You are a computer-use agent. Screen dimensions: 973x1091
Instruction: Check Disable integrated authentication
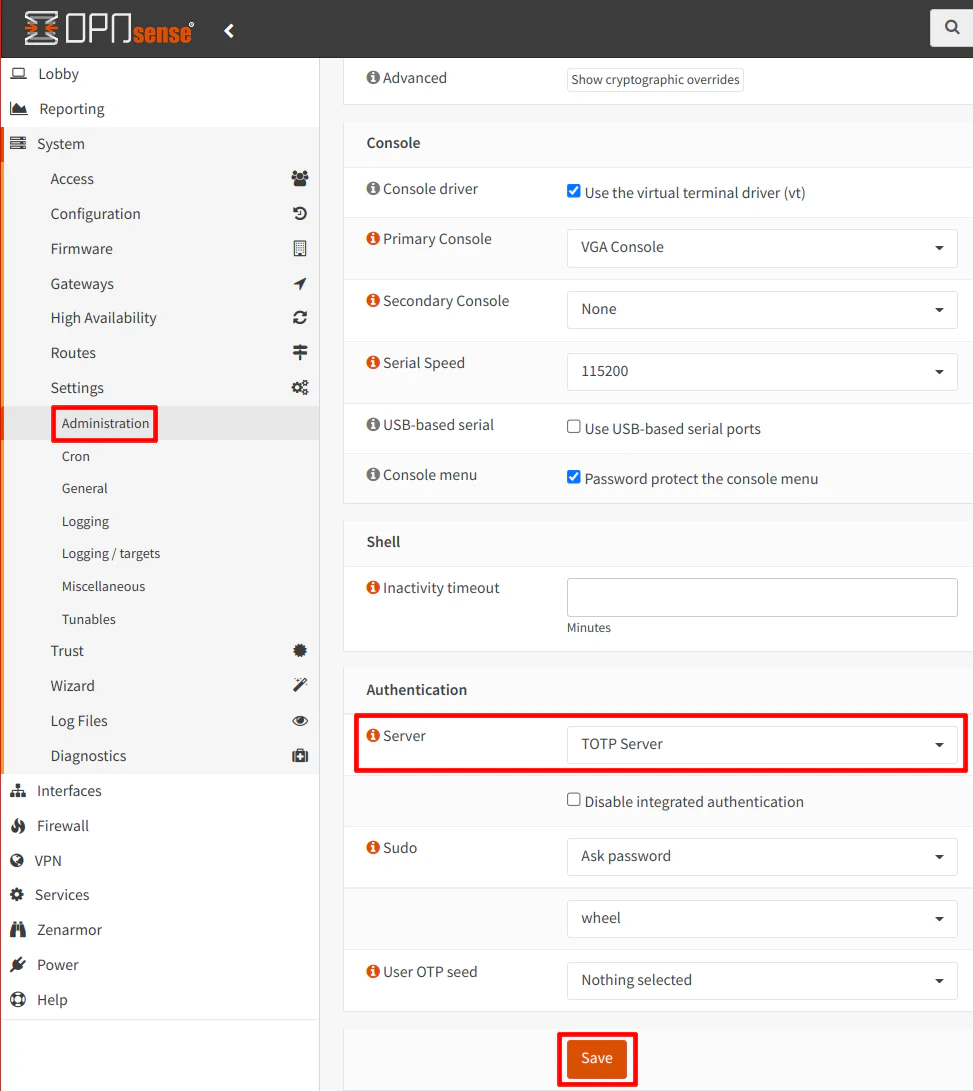coord(573,799)
